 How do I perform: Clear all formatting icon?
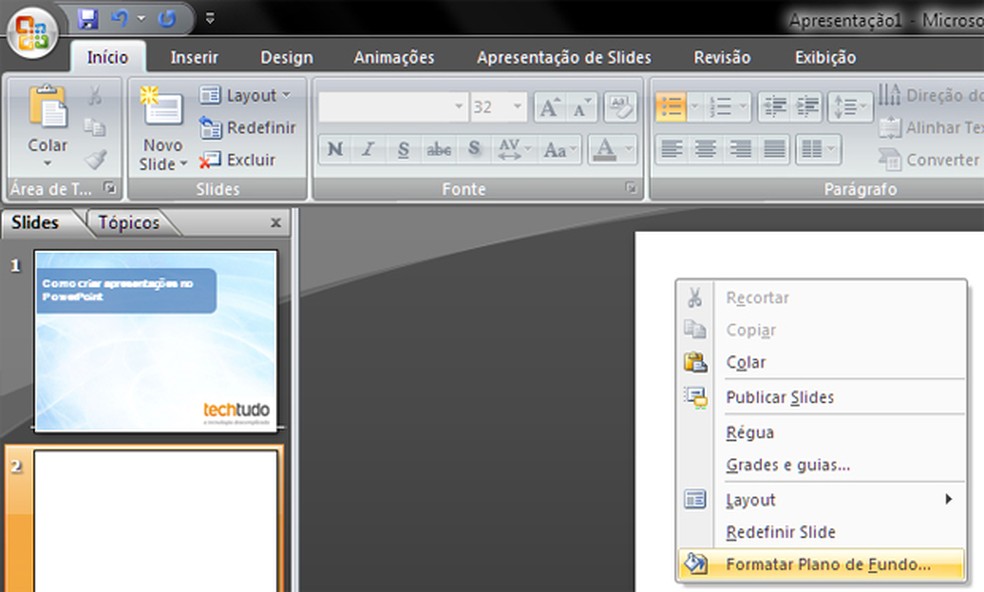(620, 107)
